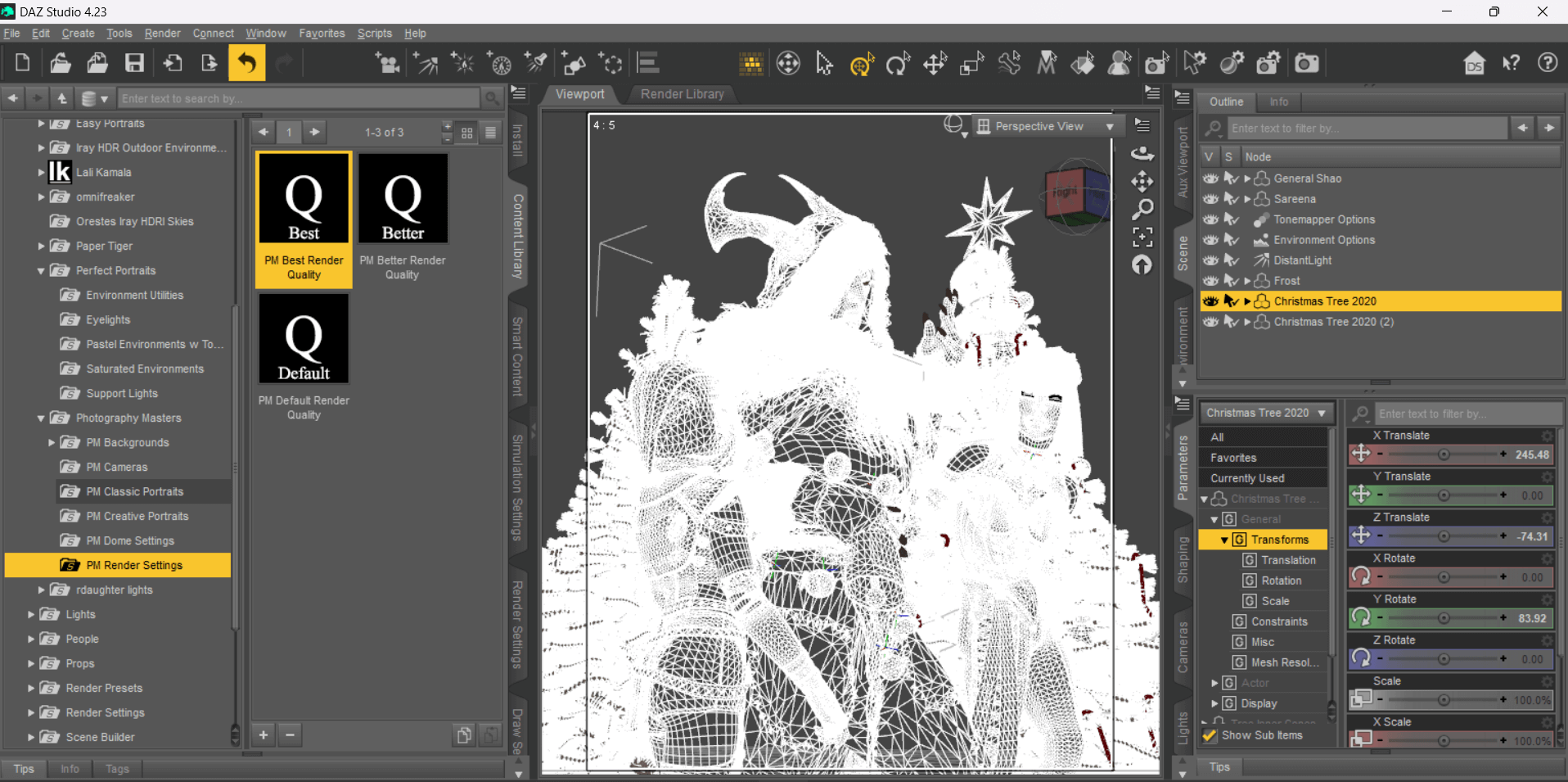
Task: Select Rotation under Transforms
Action: 1281,581
